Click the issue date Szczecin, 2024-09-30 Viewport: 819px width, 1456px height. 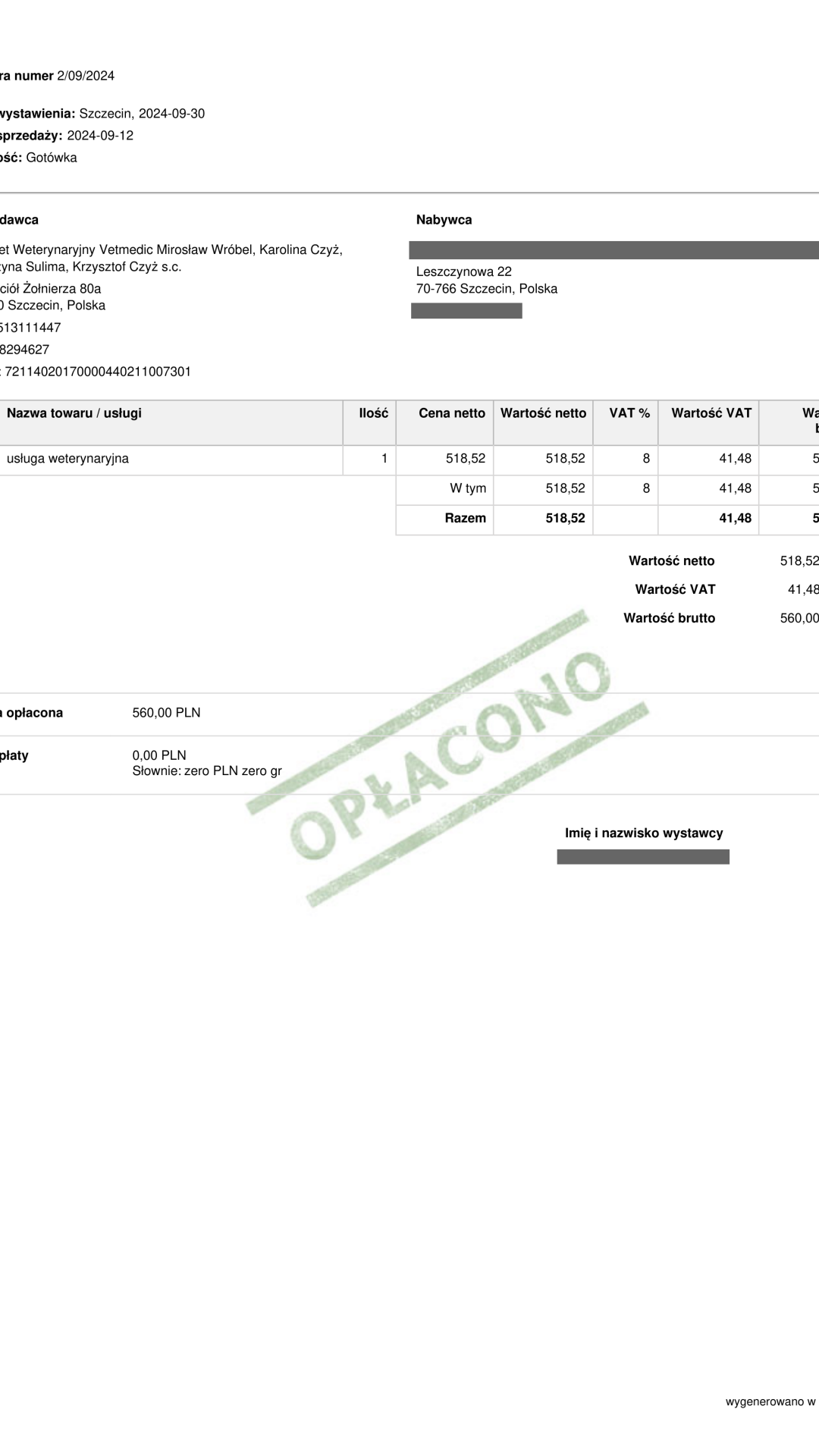click(x=142, y=114)
